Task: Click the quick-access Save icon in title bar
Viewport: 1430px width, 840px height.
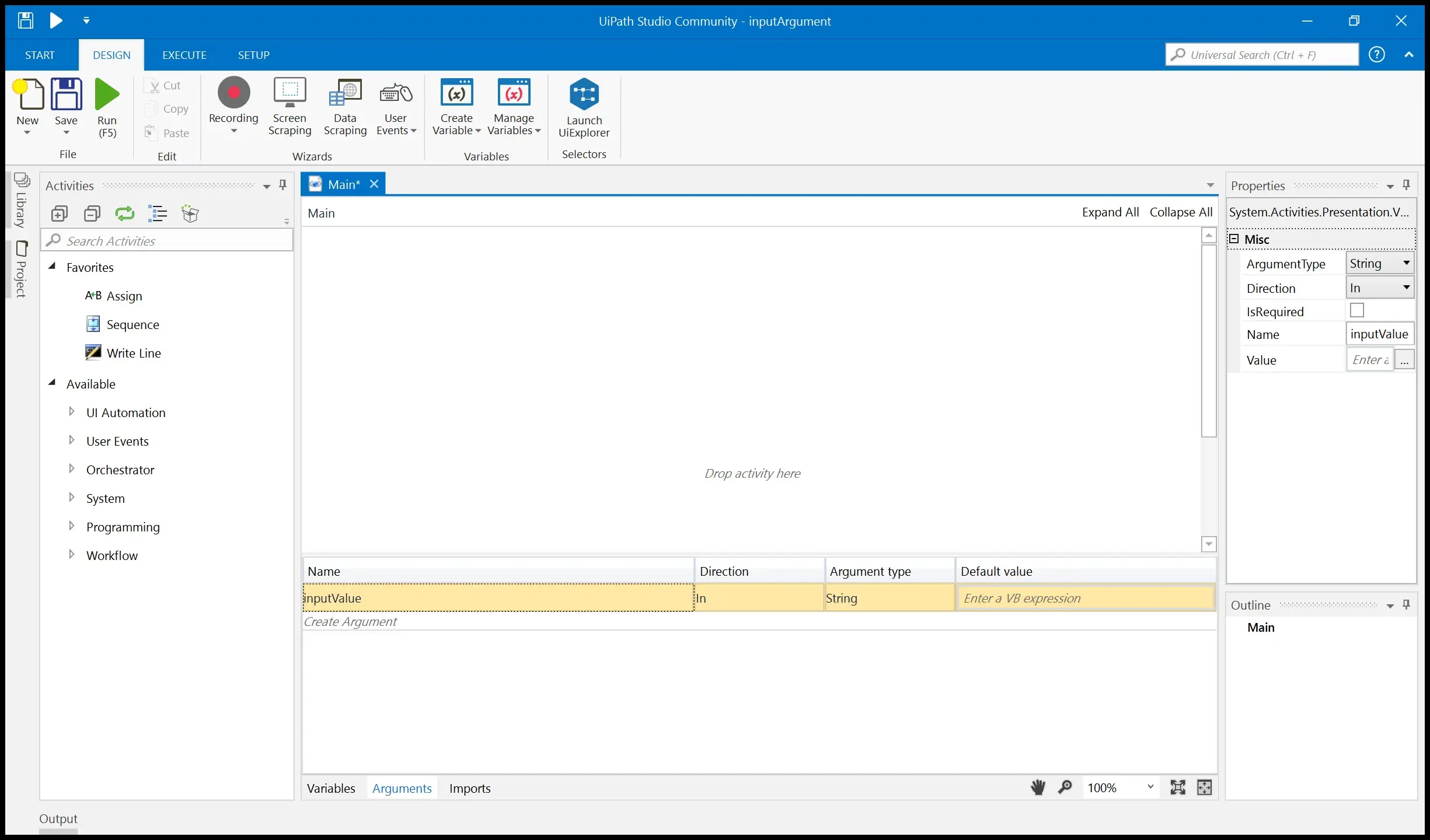Action: coord(25,21)
